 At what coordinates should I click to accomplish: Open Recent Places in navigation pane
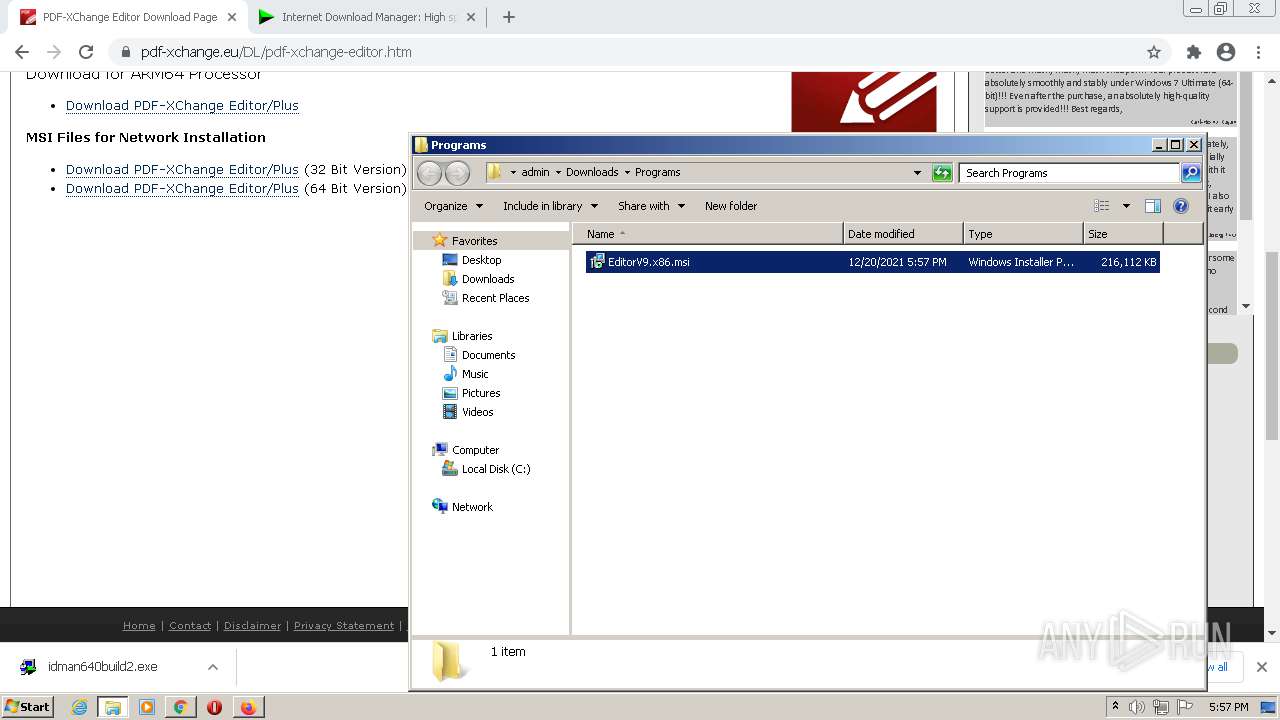(495, 298)
